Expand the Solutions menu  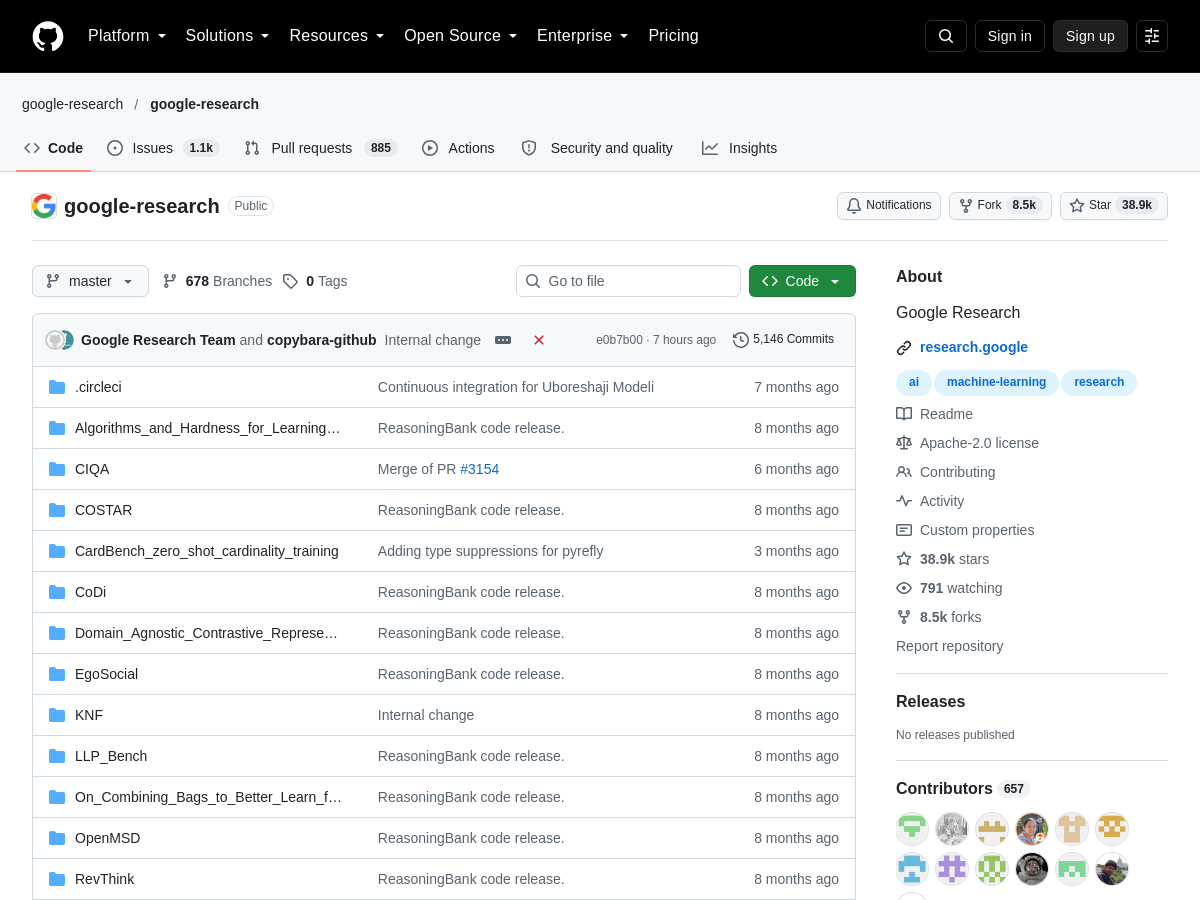[228, 36]
